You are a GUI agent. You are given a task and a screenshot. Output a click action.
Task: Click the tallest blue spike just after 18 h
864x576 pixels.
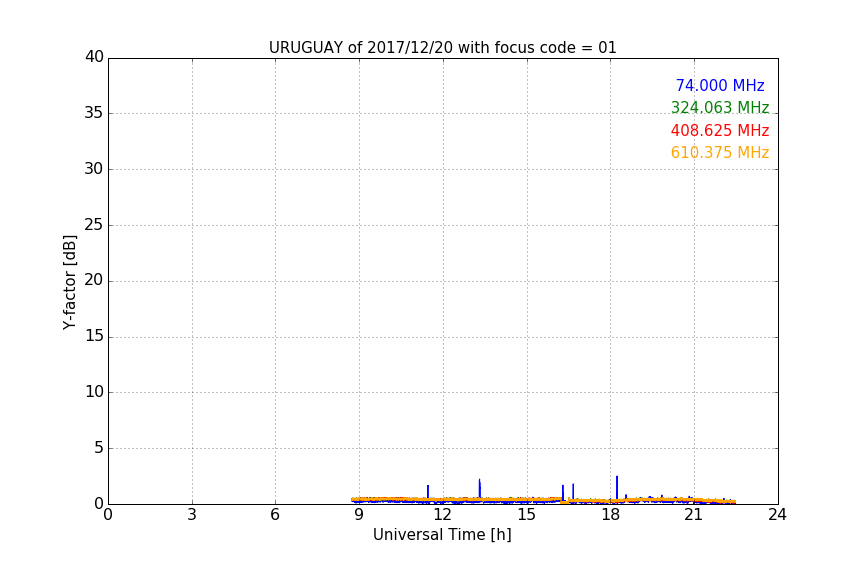click(617, 488)
